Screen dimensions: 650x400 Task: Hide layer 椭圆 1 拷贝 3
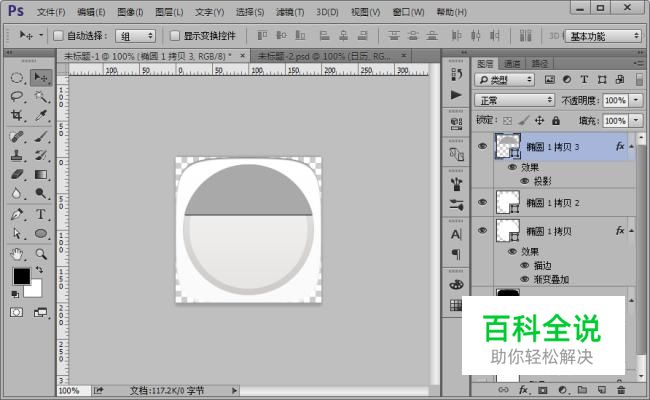(482, 146)
